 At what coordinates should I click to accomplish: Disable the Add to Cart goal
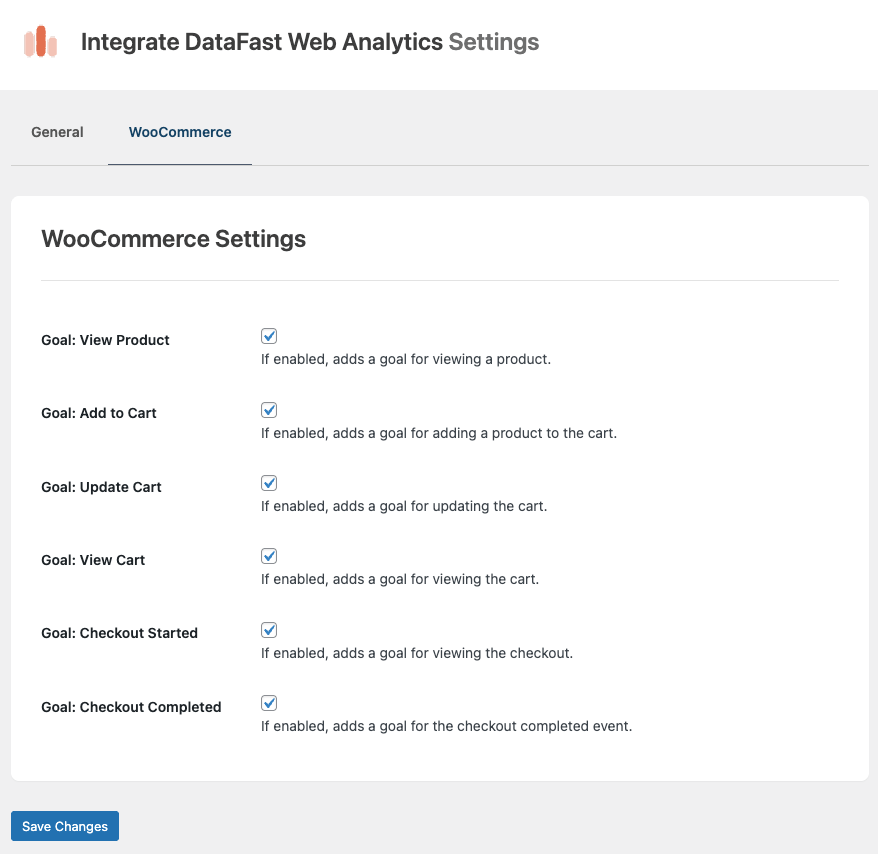click(269, 409)
